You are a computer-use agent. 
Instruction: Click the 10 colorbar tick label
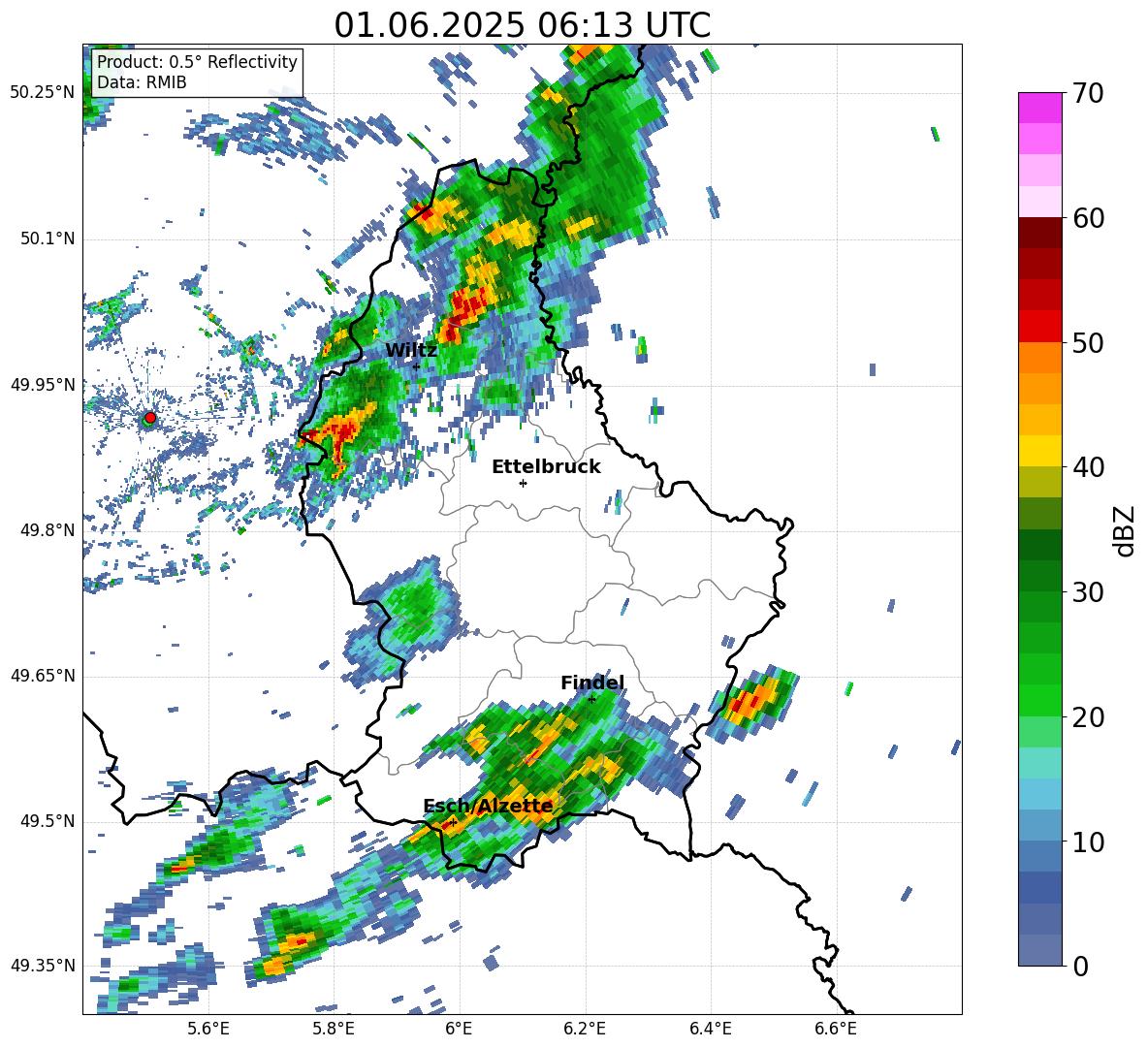pyautogui.click(x=1088, y=842)
